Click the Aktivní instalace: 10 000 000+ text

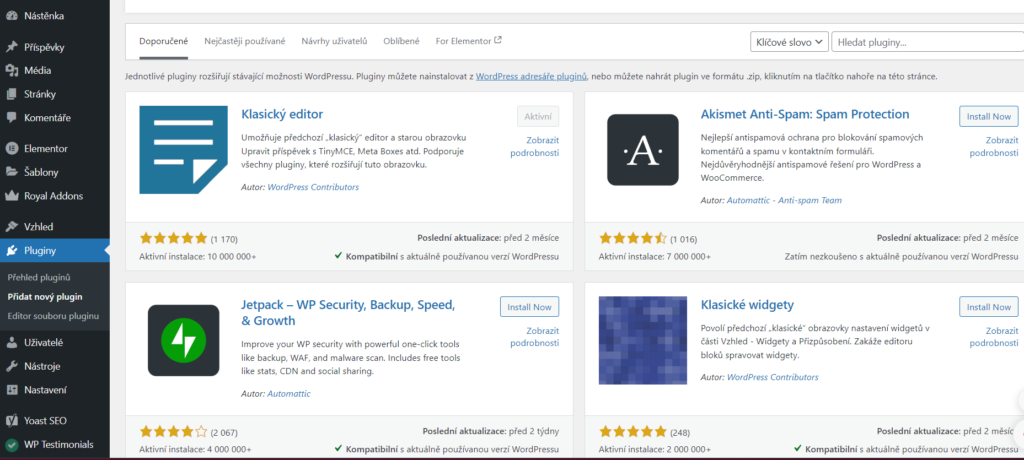click(198, 256)
